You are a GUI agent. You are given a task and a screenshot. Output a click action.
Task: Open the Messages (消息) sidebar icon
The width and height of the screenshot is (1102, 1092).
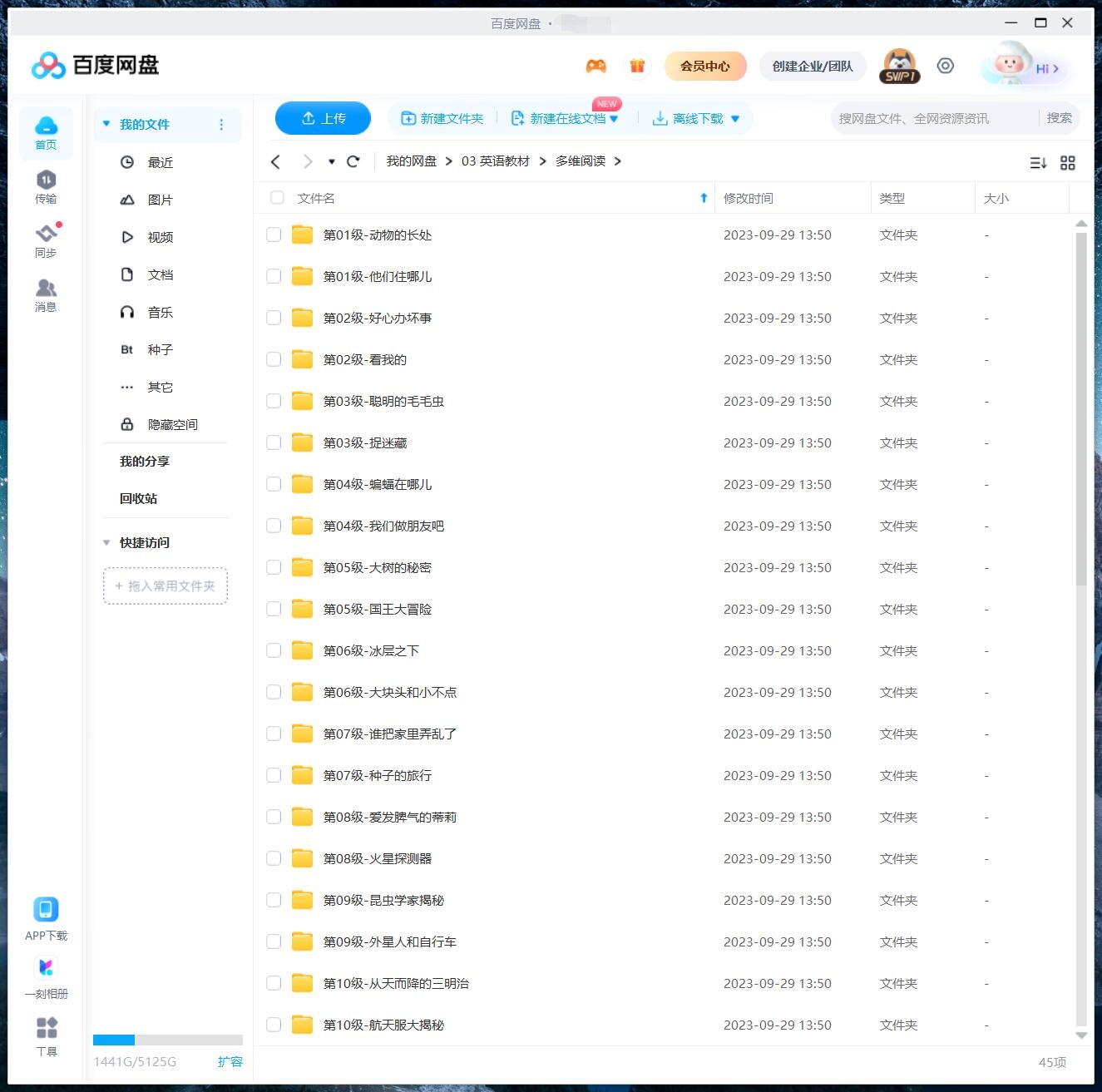46,294
